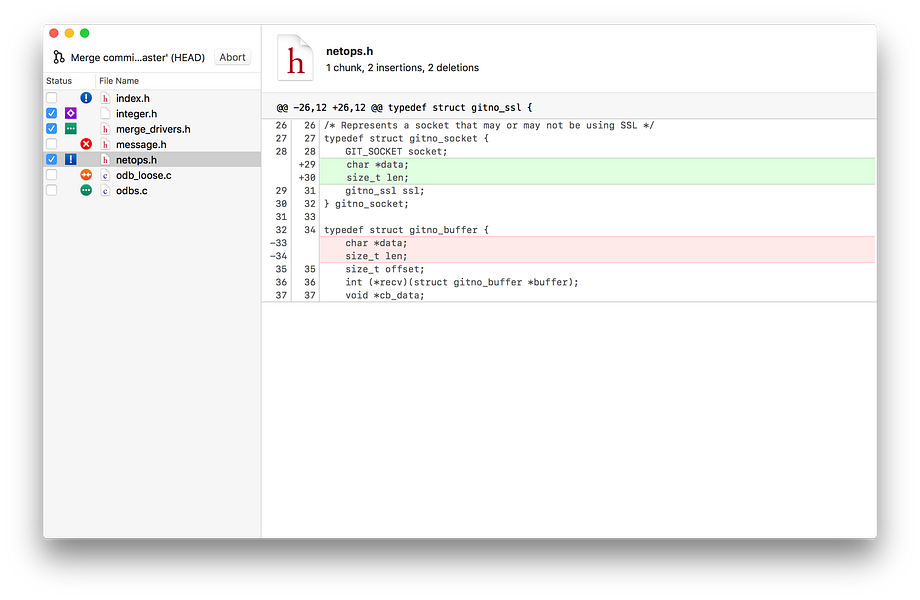Select merge_drivers.h in the file list
The height and width of the screenshot is (600, 920).
[152, 128]
